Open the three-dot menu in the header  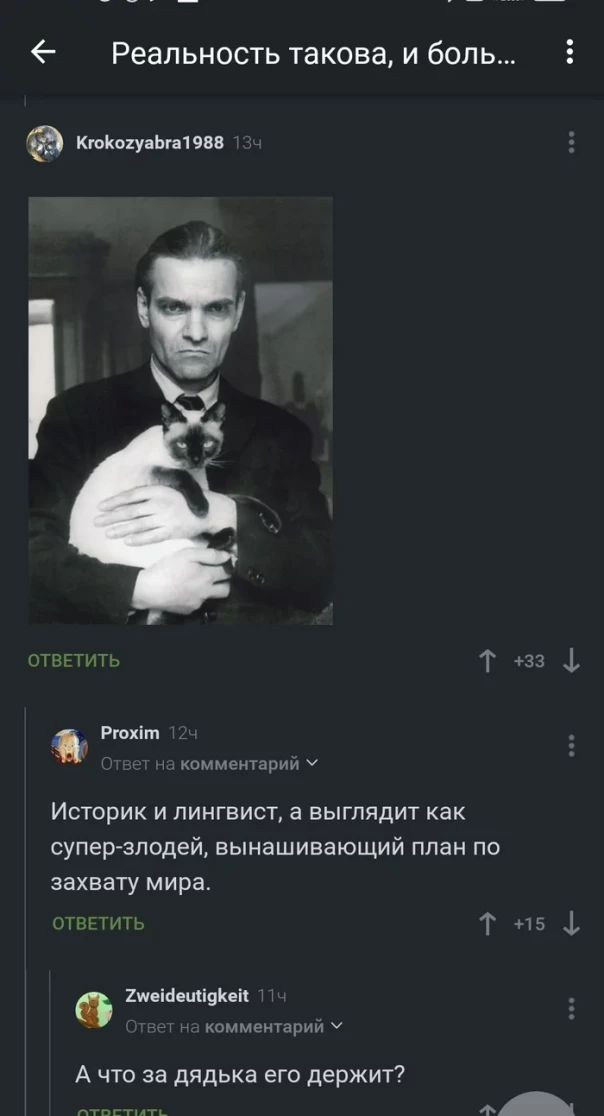(569, 53)
